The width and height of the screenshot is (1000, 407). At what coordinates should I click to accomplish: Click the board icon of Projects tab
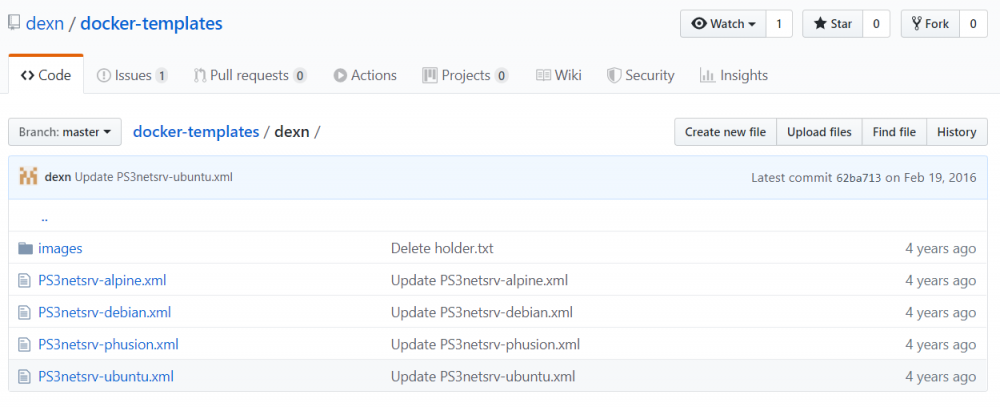coord(430,75)
